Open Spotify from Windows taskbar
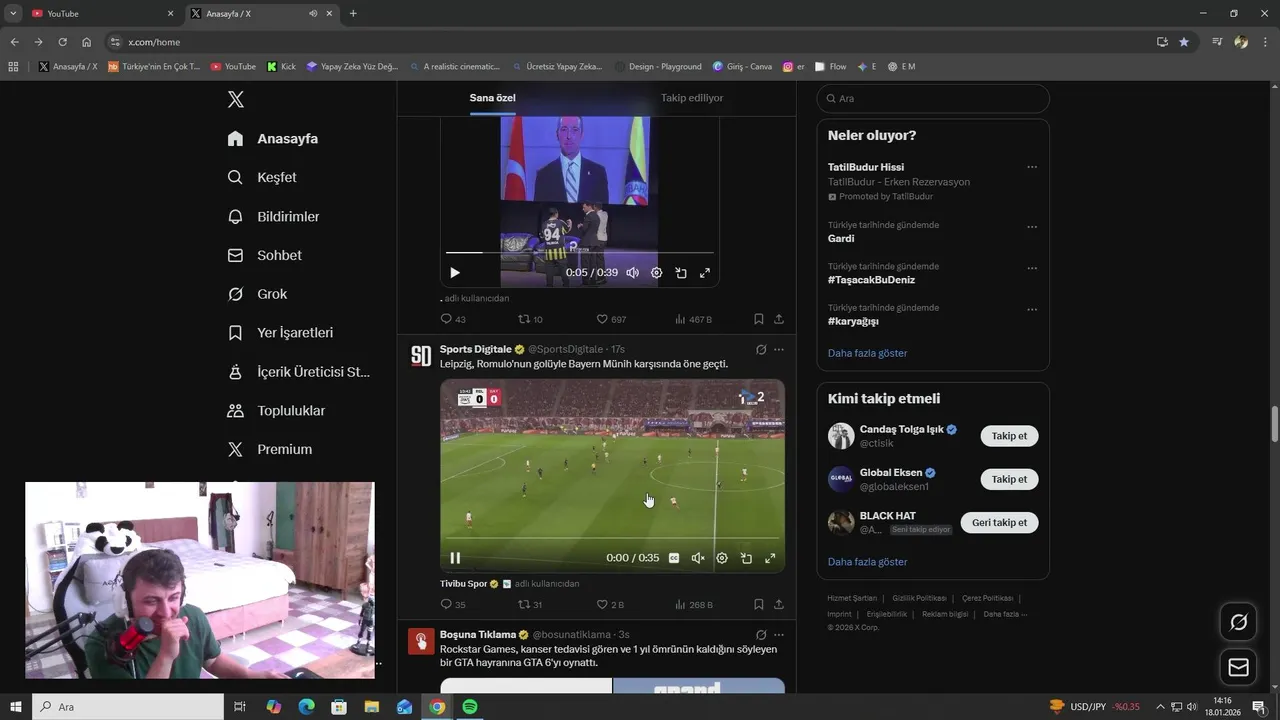The image size is (1280, 720). (x=470, y=707)
